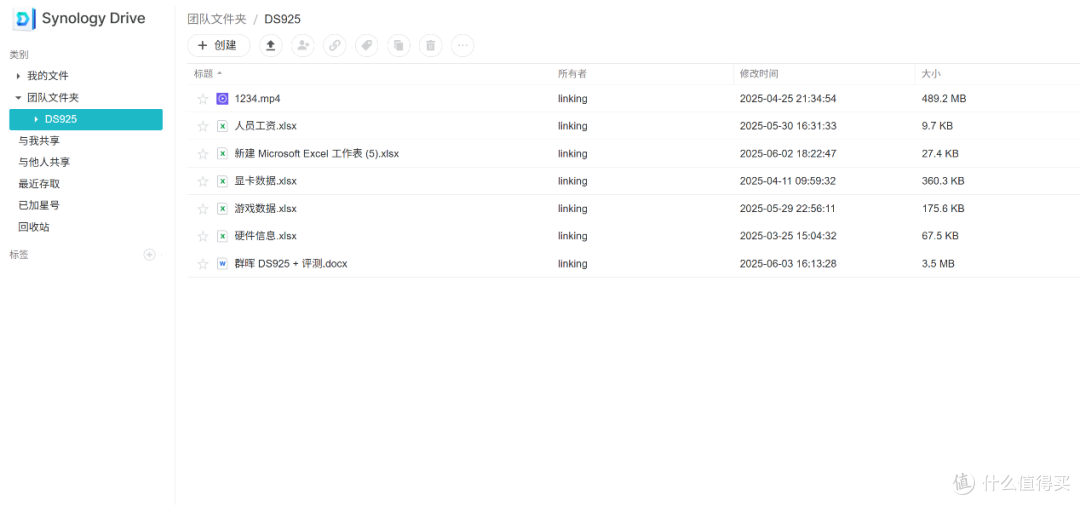Select file name 群晖 DS925 + 评测.docx
This screenshot has height=505, width=1080.
tap(291, 264)
